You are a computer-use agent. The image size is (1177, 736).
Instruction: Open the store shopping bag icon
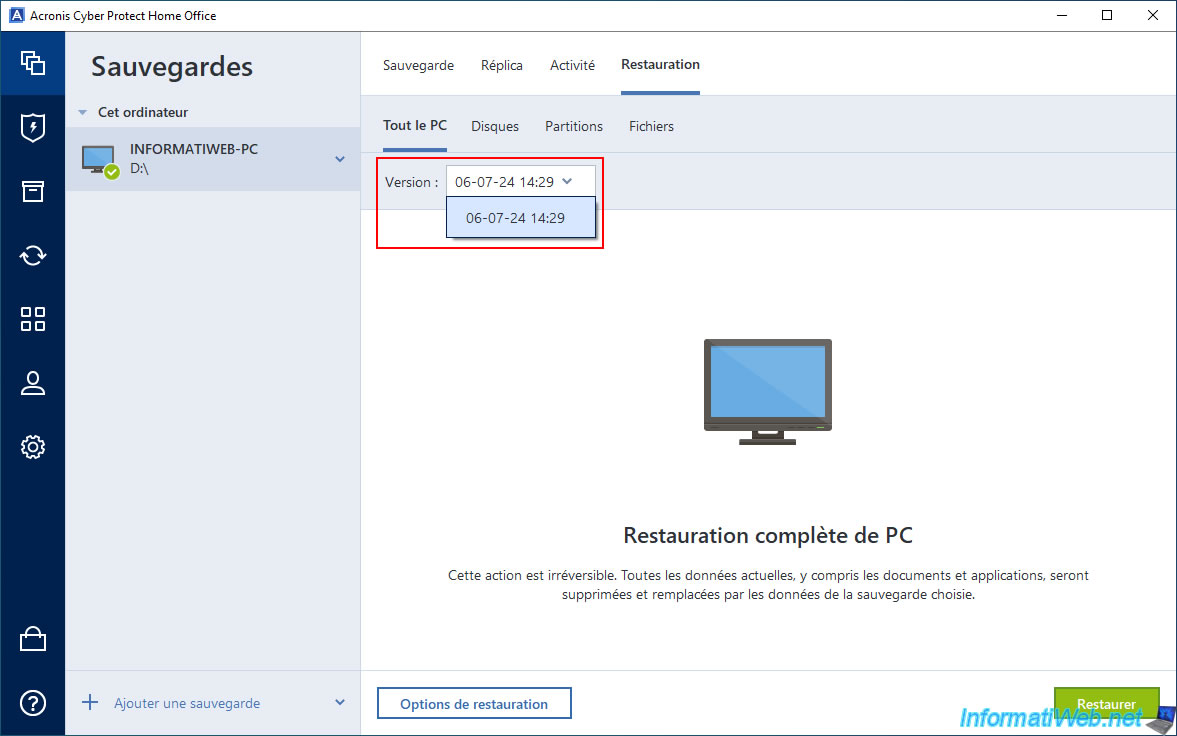(x=33, y=639)
